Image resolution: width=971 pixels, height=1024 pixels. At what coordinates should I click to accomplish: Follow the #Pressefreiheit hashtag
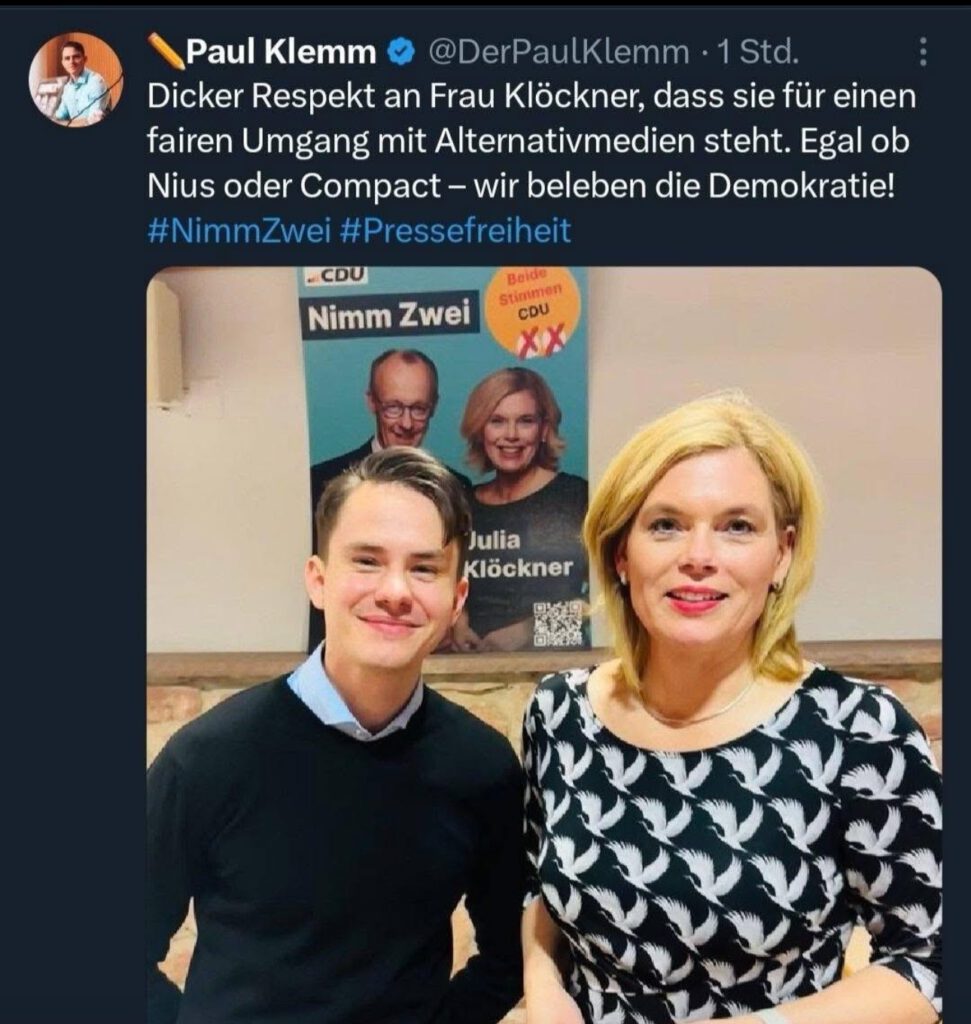coord(456,231)
